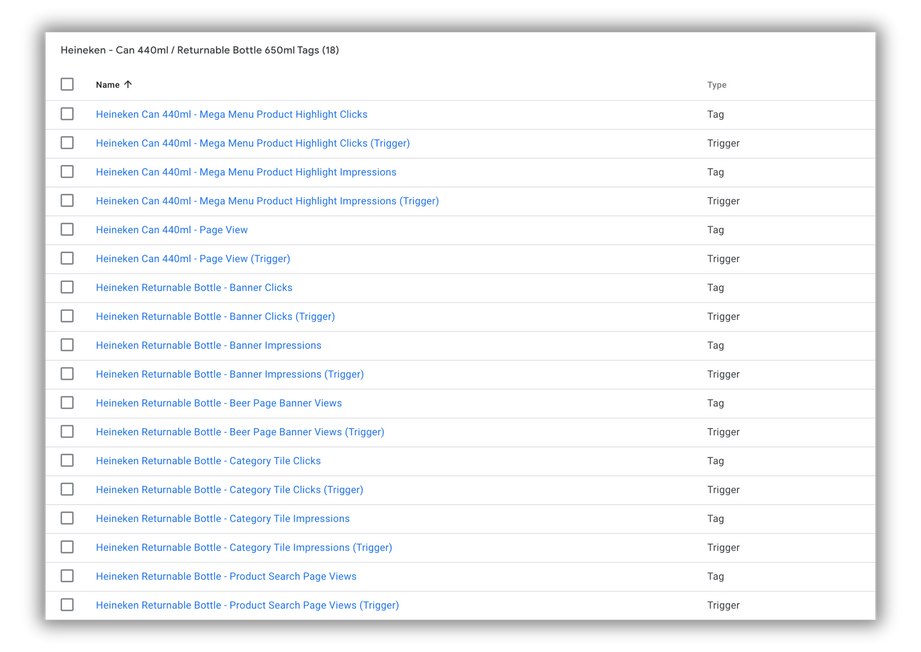Screen dimensions: 921x652
Task: Open Returnable Bottle - Category Tile Impressions link
Action: (x=223, y=519)
